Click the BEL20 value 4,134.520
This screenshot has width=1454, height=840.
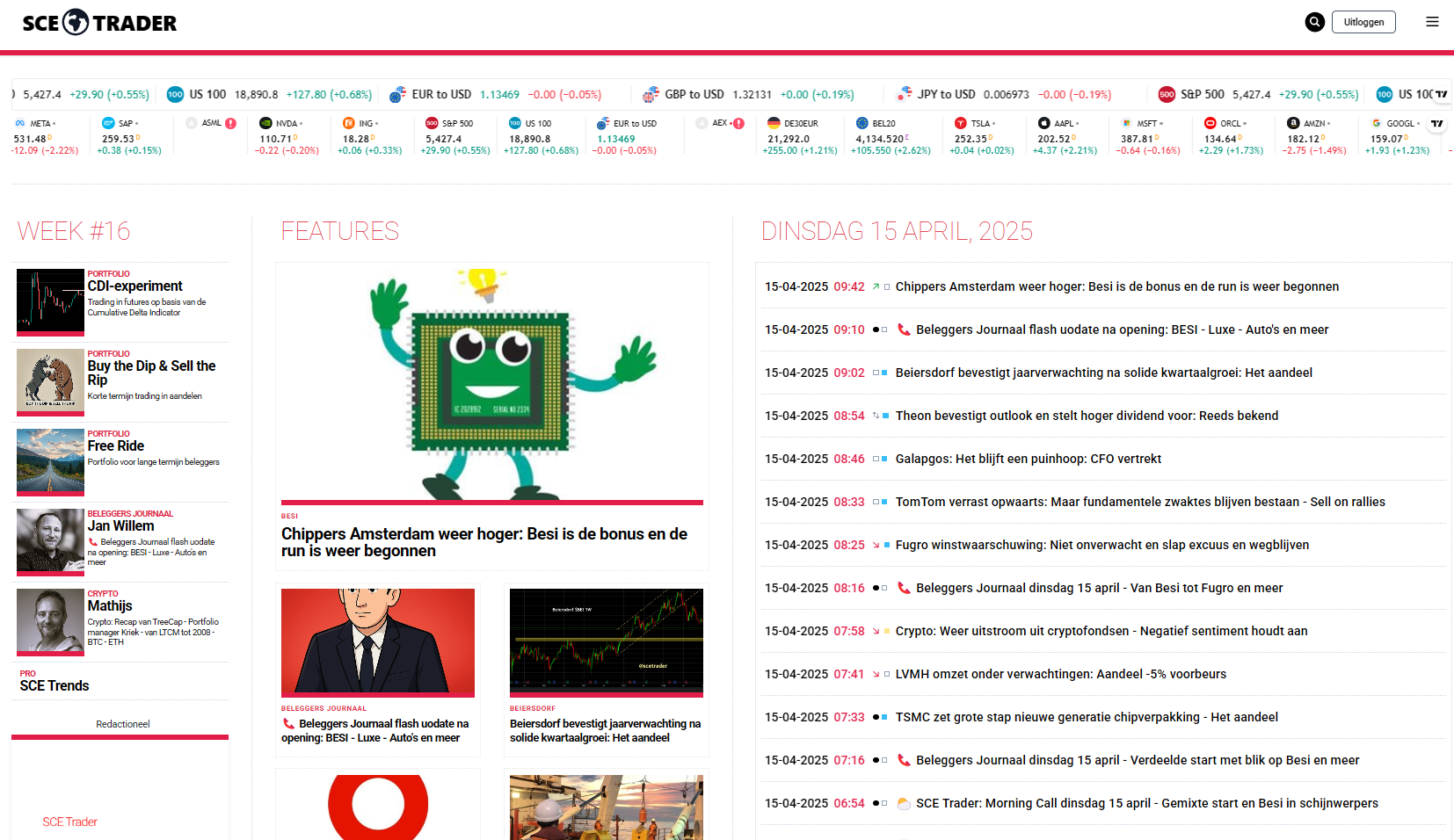(x=880, y=139)
